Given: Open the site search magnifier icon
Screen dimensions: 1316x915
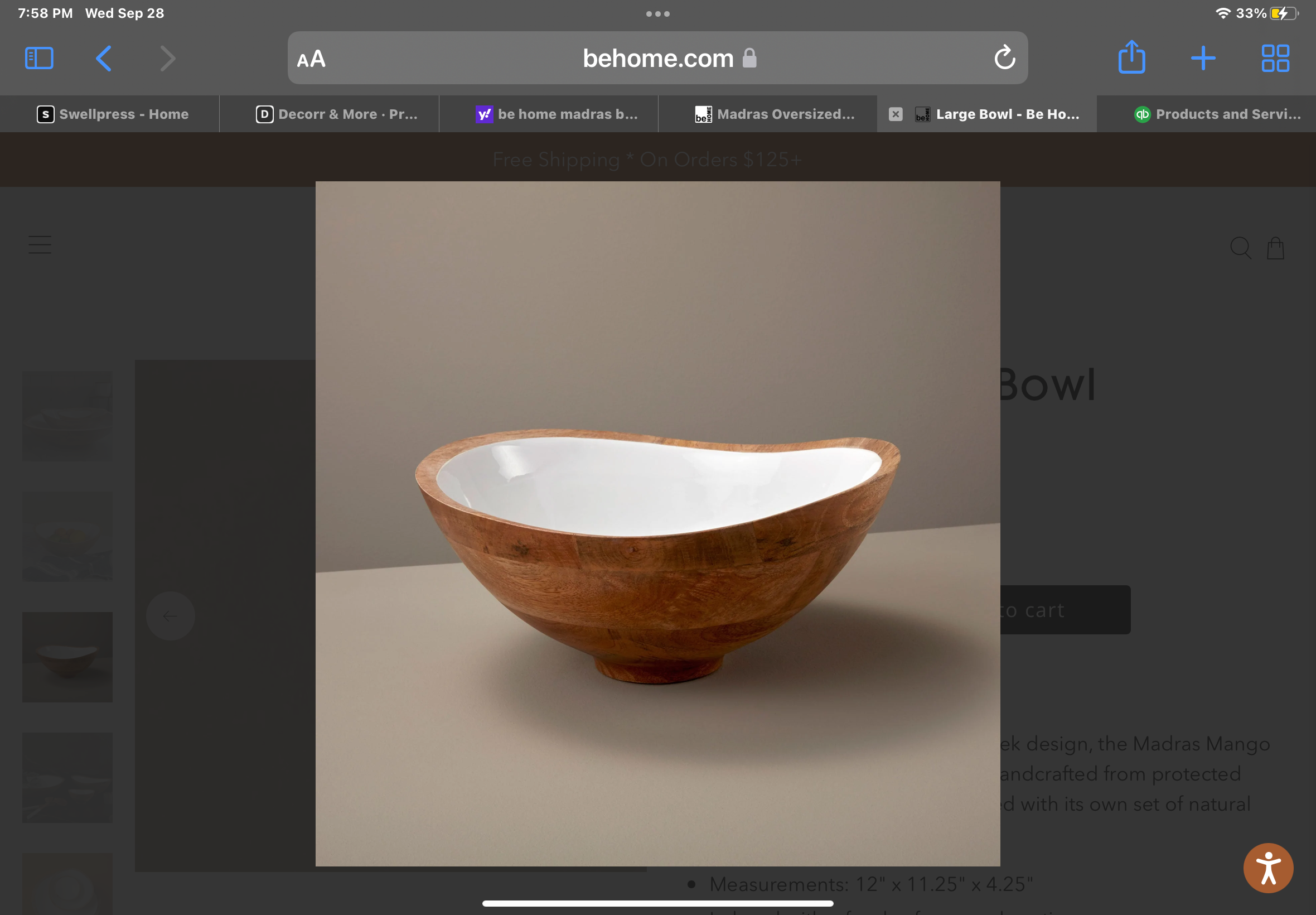Looking at the screenshot, I should pyautogui.click(x=1241, y=248).
